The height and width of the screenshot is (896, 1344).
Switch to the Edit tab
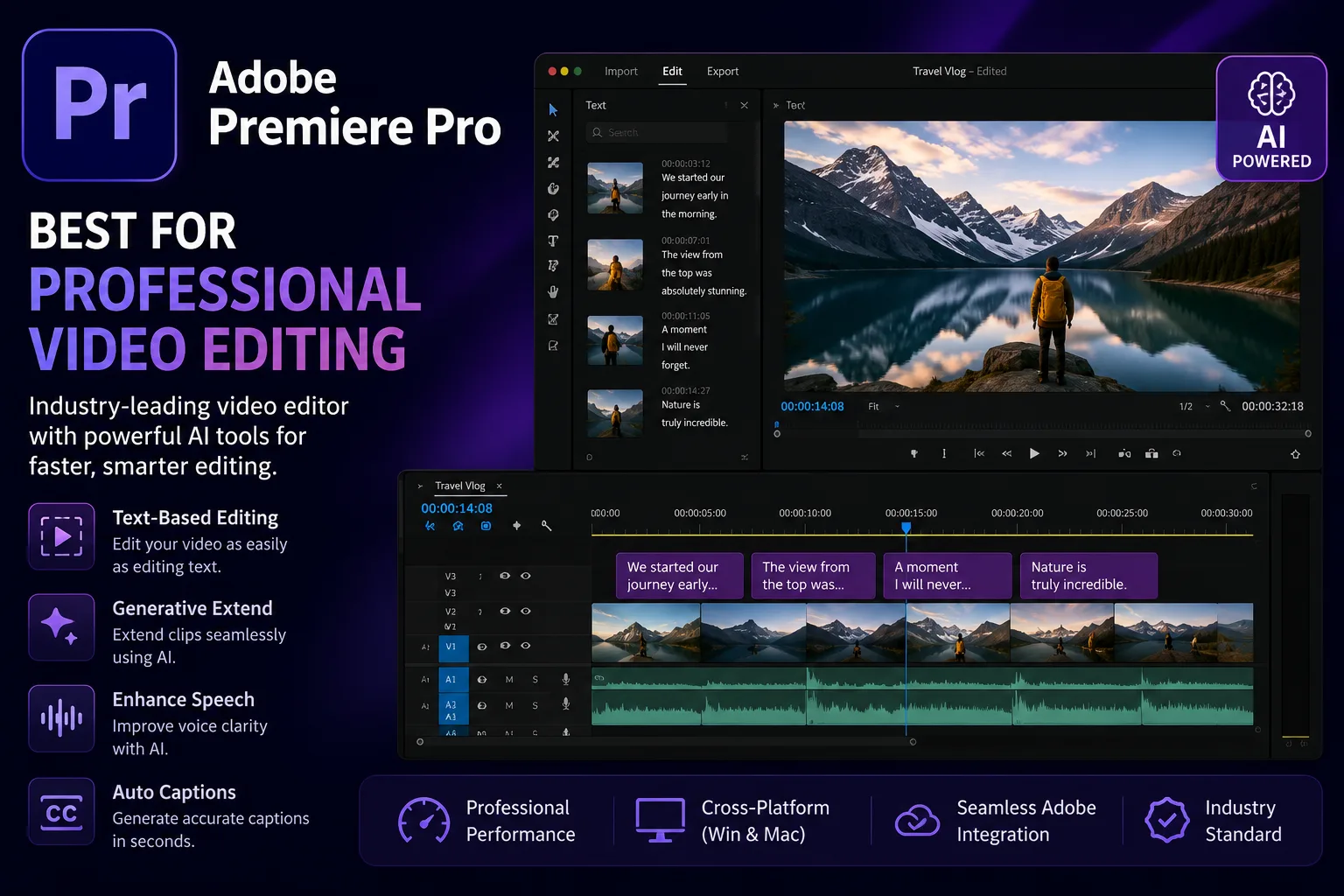672,72
